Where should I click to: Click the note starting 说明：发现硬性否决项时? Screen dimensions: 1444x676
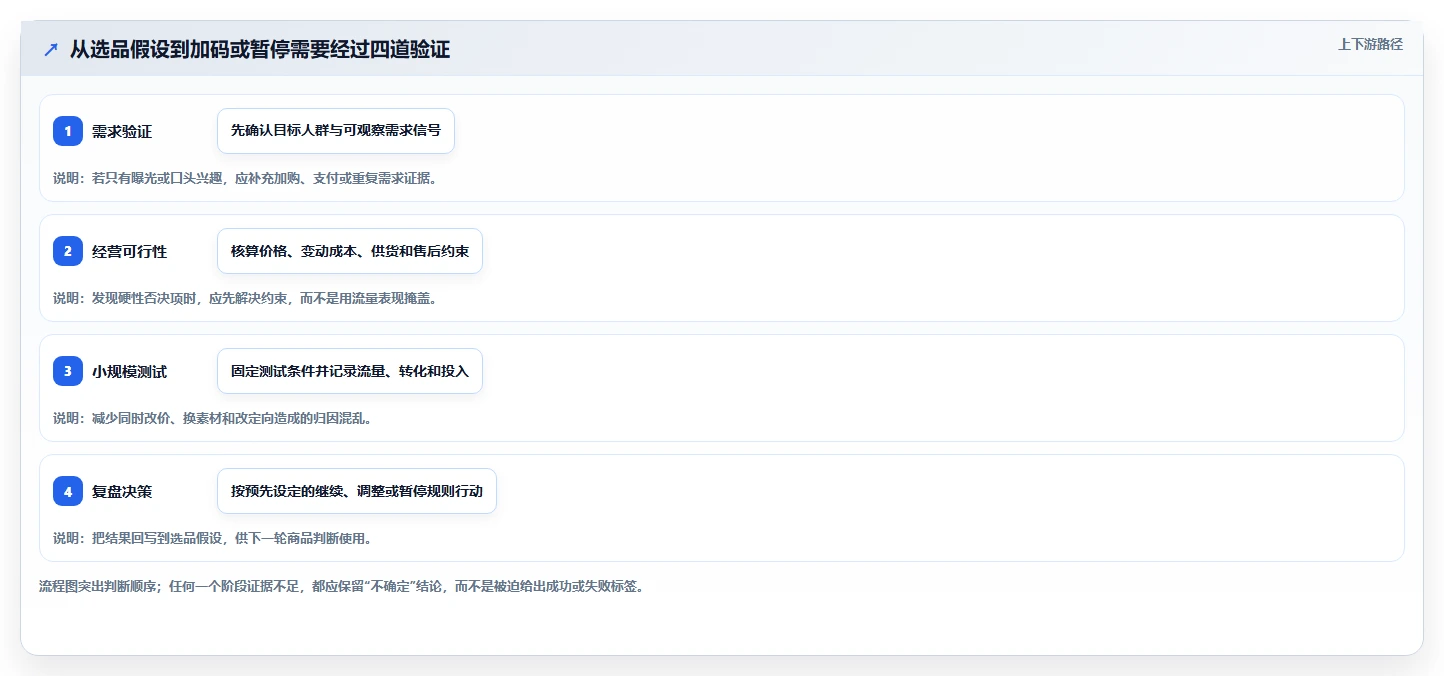click(x=246, y=298)
